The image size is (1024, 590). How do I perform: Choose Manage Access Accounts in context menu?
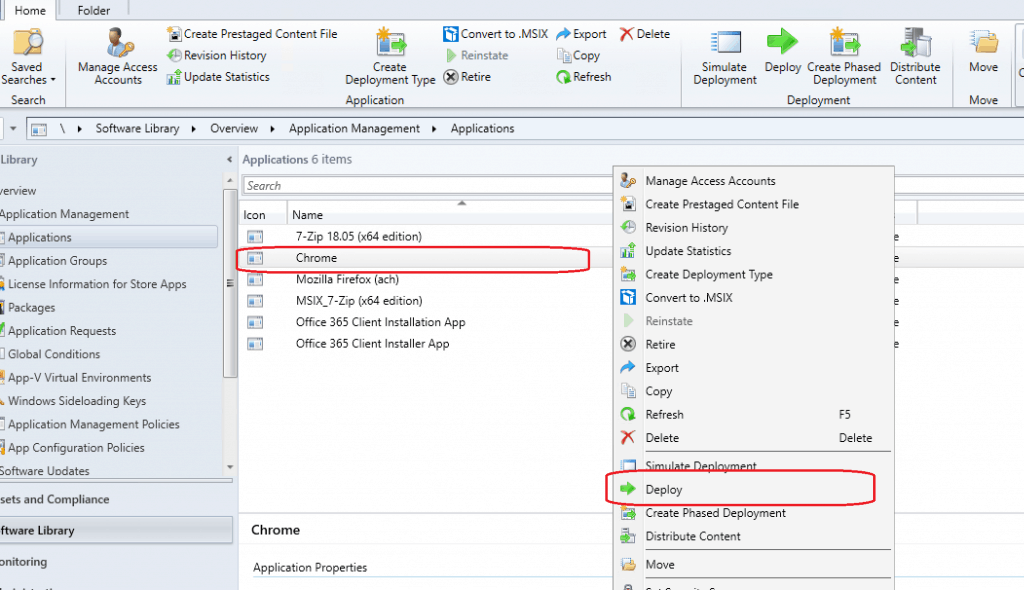click(711, 181)
